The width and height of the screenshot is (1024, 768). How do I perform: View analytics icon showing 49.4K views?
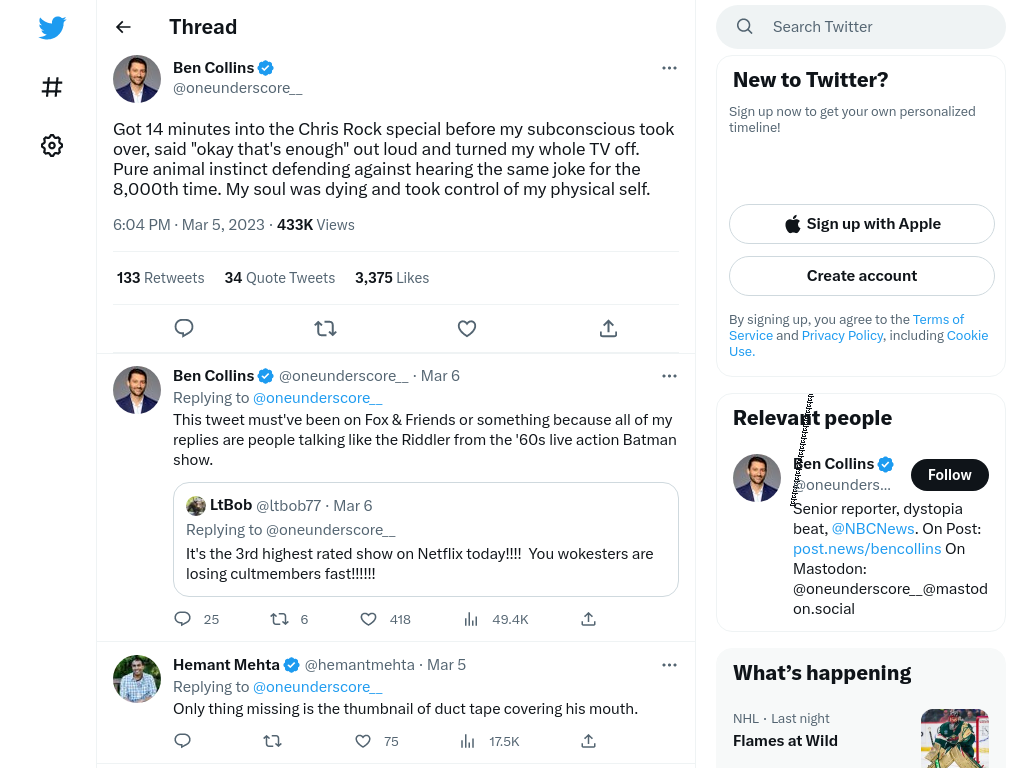click(x=471, y=619)
